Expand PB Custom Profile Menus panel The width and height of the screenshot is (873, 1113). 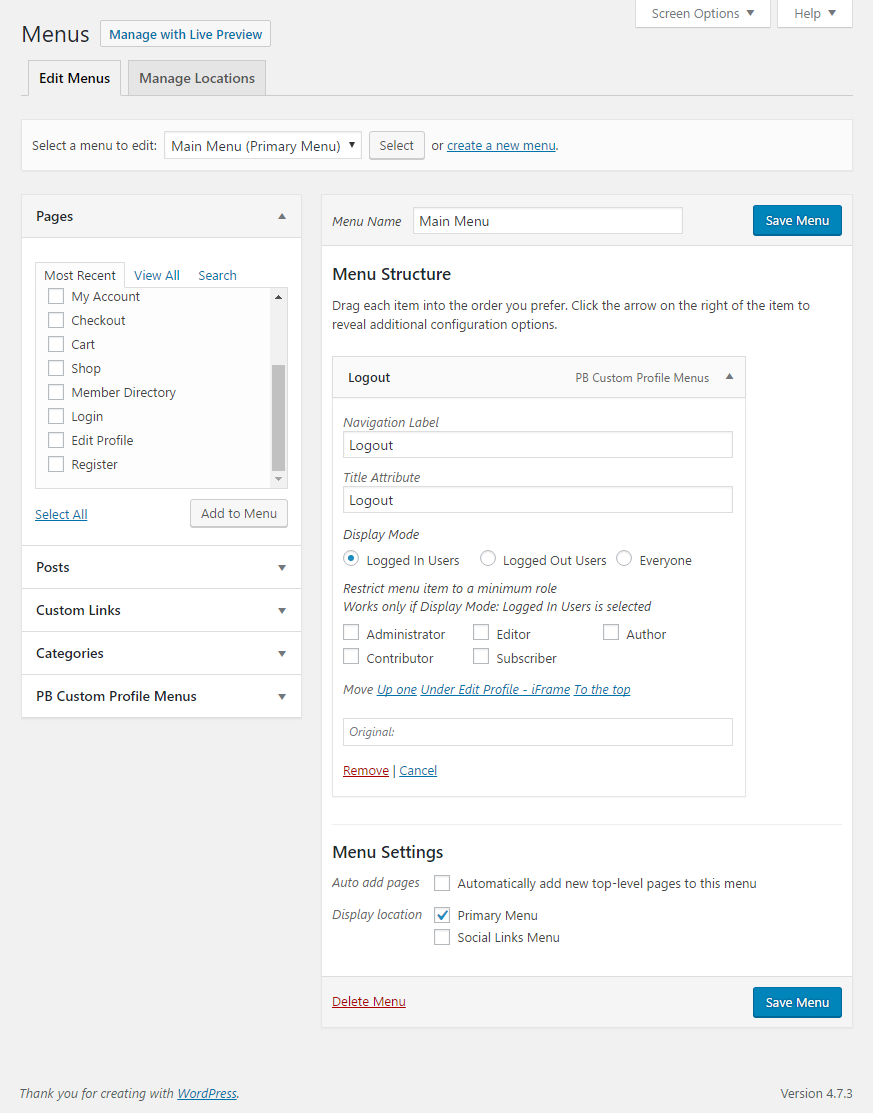282,697
